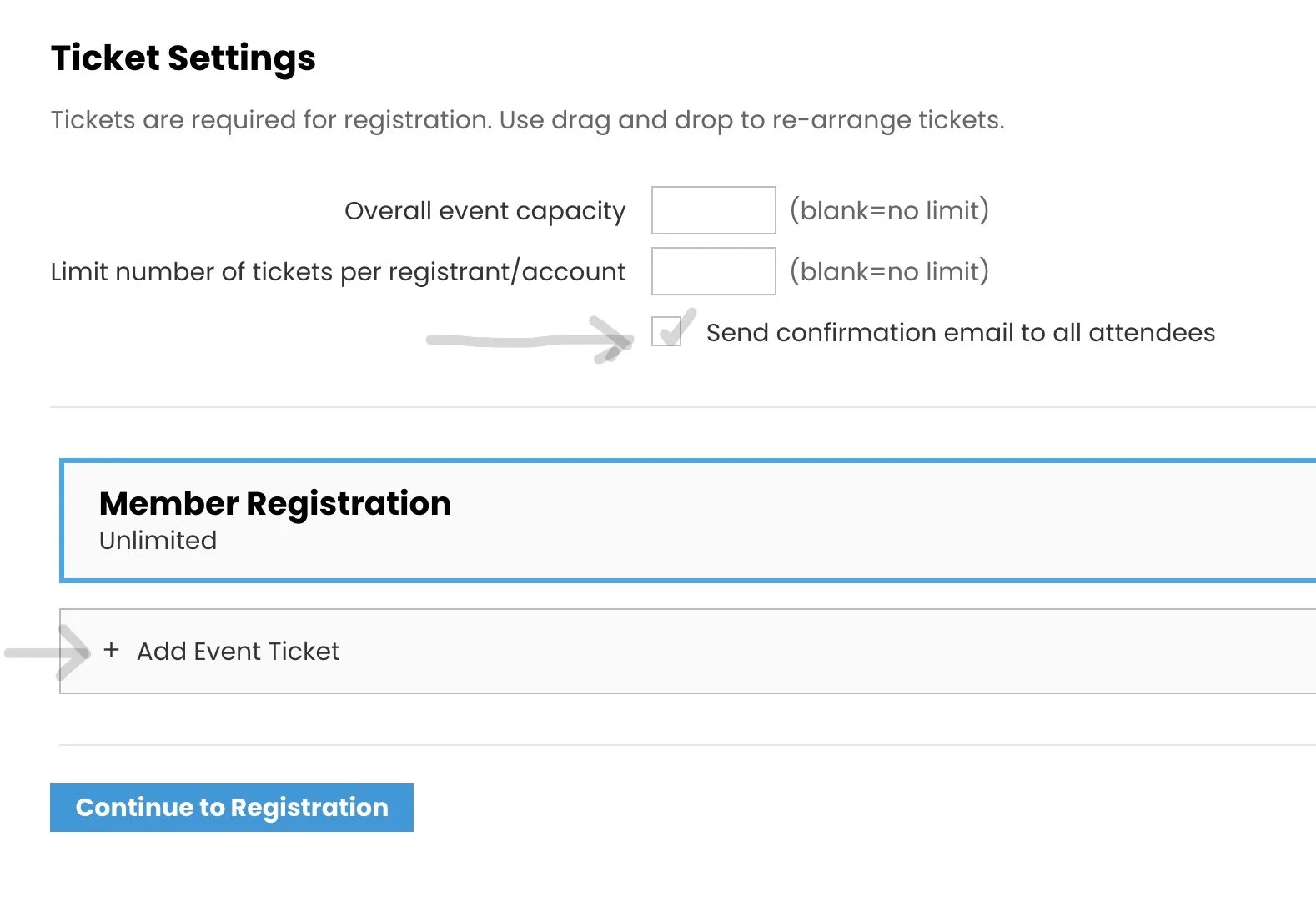Click the "Send confirmation email to all attendees" label
This screenshot has width=1316, height=922.
coord(960,333)
